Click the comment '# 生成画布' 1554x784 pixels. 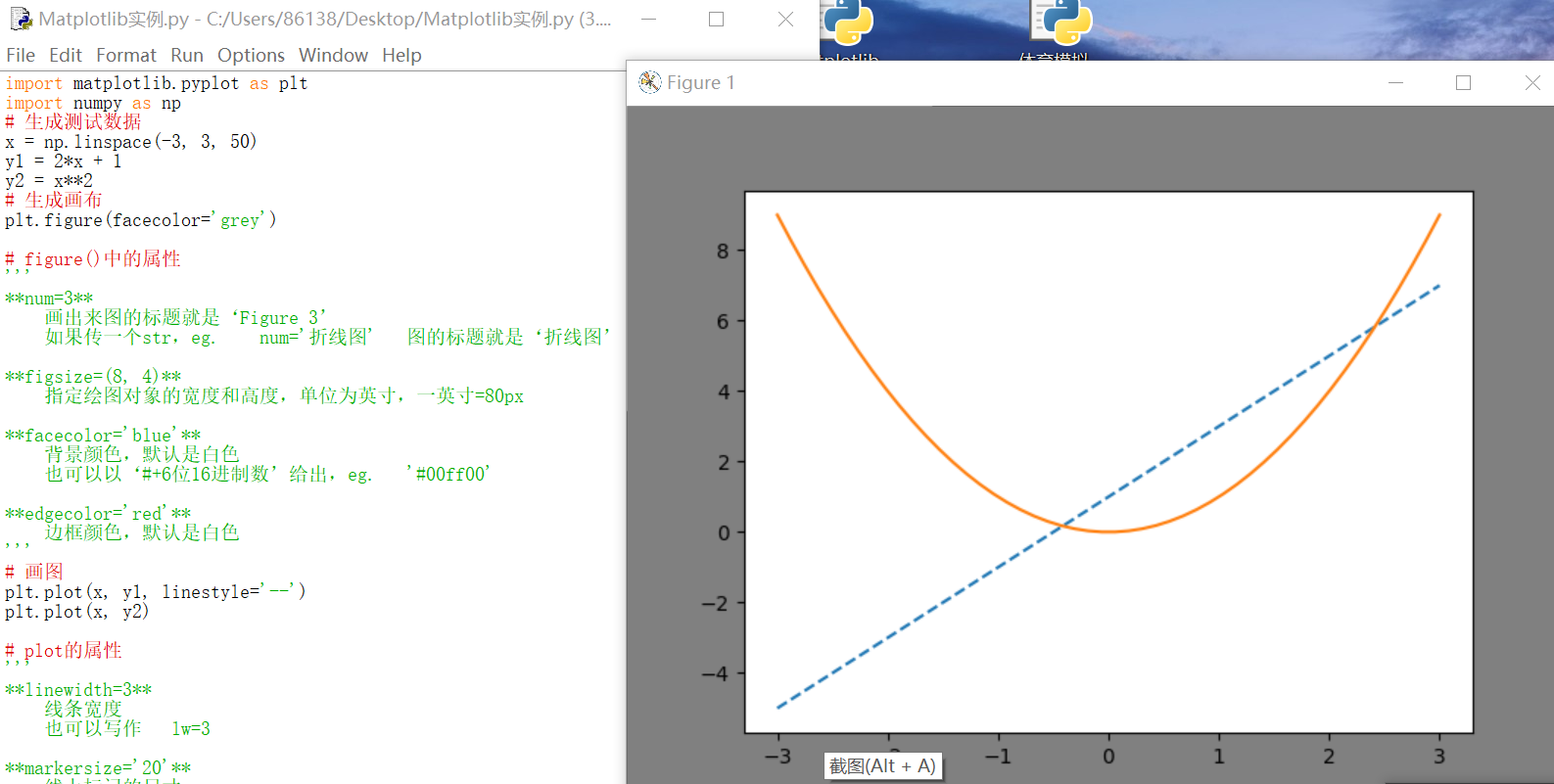(x=54, y=201)
